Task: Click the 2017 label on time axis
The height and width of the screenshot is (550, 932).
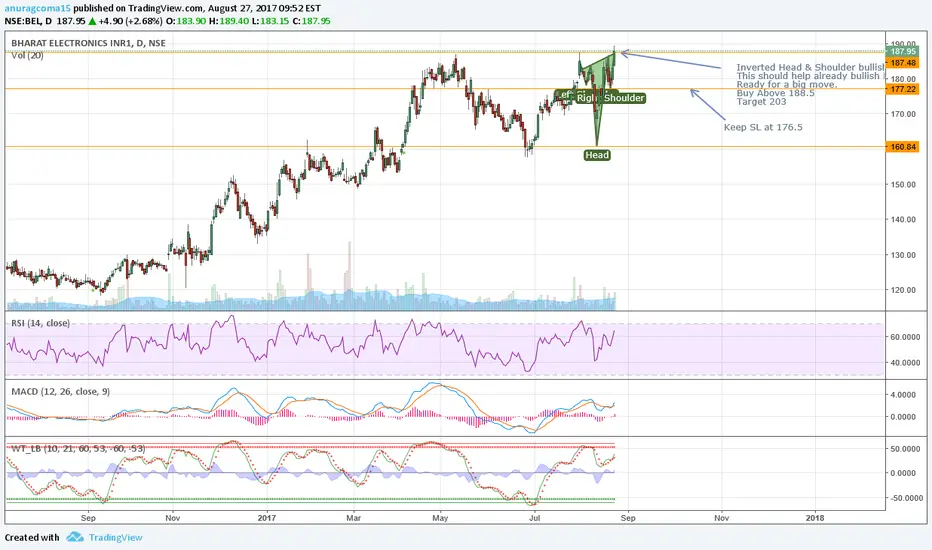Action: tap(267, 518)
